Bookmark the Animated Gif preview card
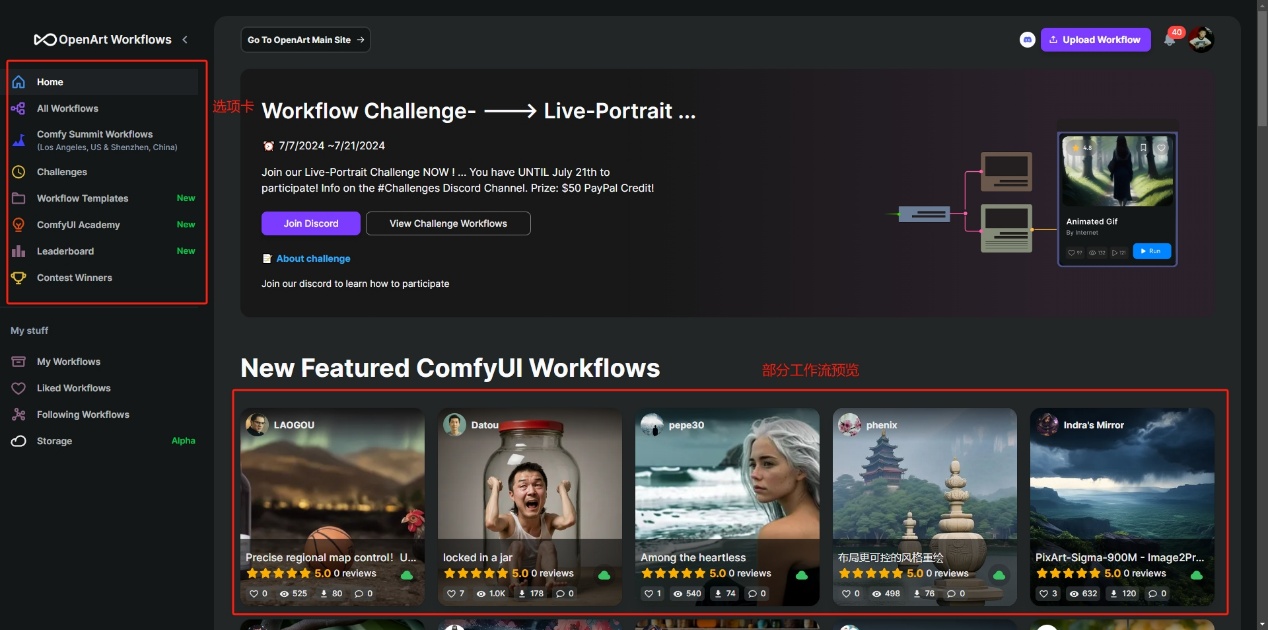 (1143, 147)
